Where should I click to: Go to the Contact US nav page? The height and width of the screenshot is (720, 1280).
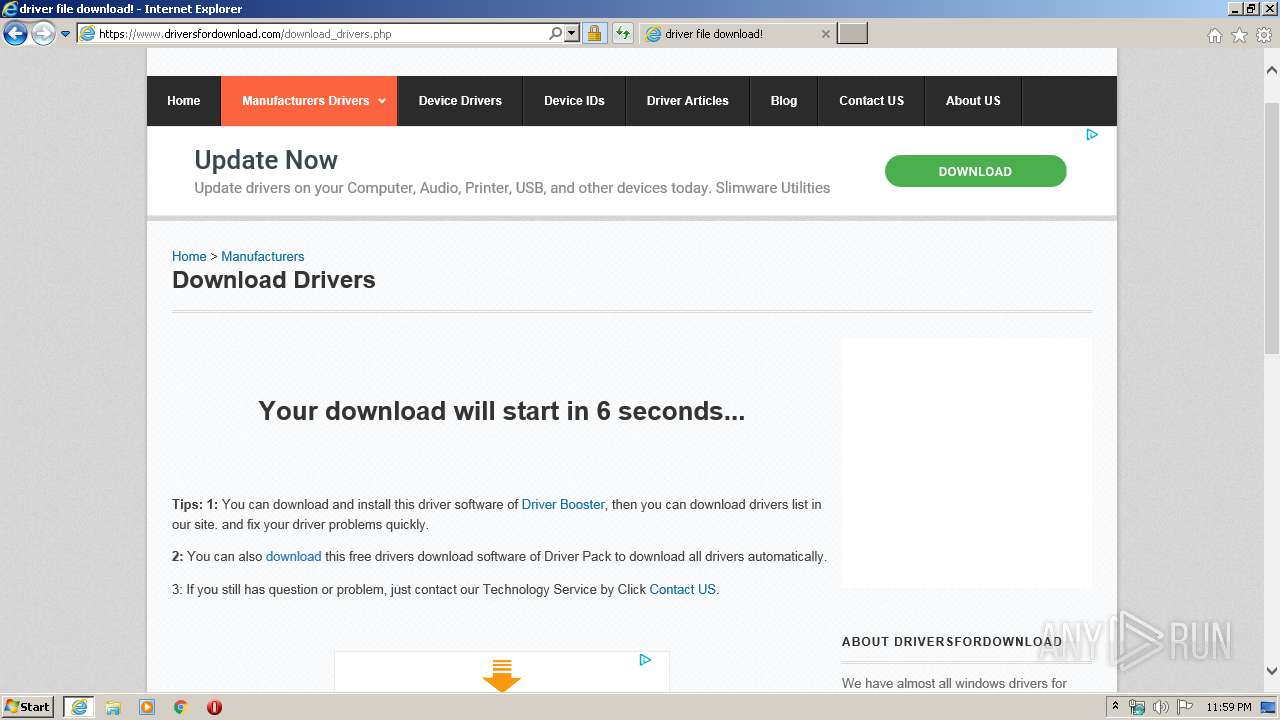point(871,101)
